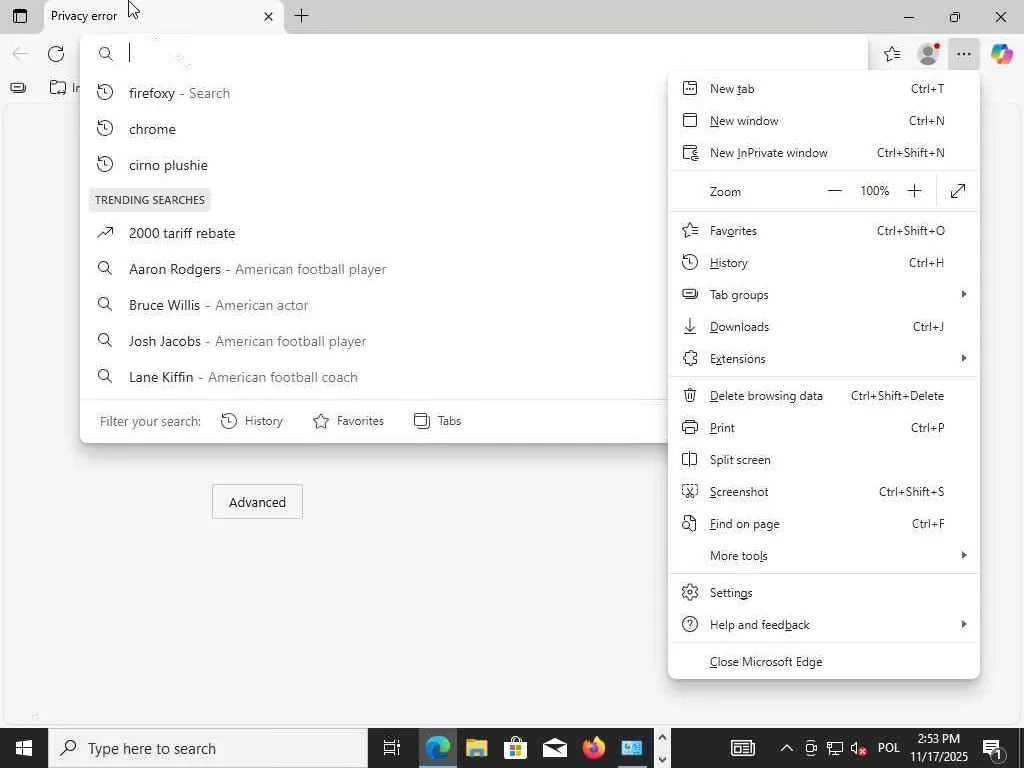Select the 'cirno plushie' suggestion
This screenshot has width=1024, height=768.
tap(376, 165)
